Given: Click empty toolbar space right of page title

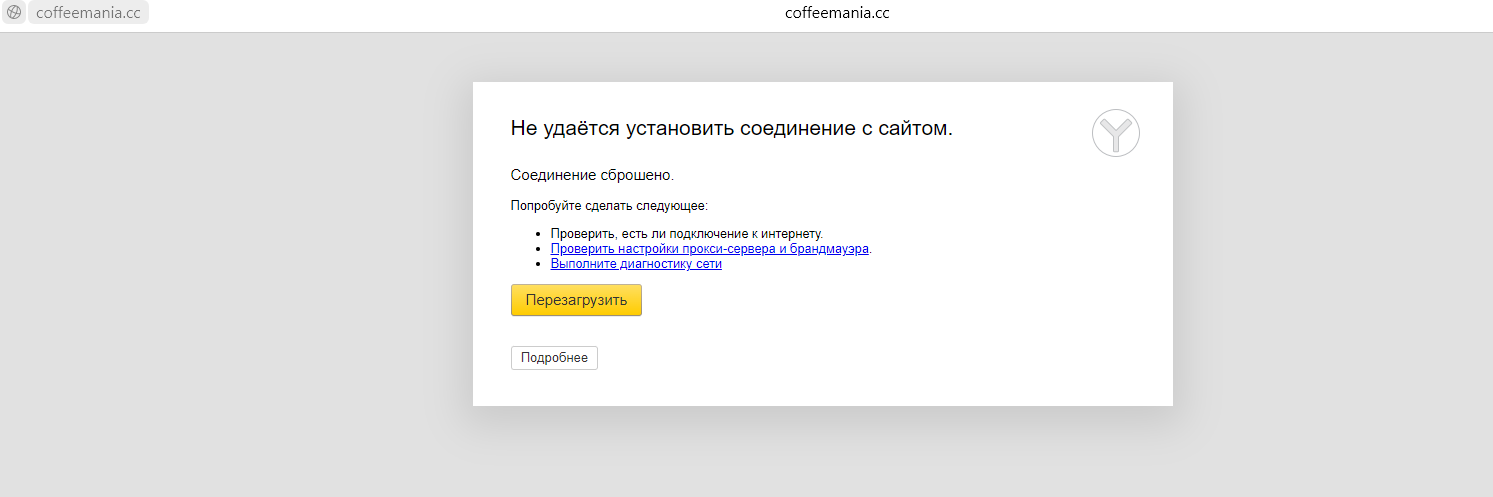Looking at the screenshot, I should 1200,13.
